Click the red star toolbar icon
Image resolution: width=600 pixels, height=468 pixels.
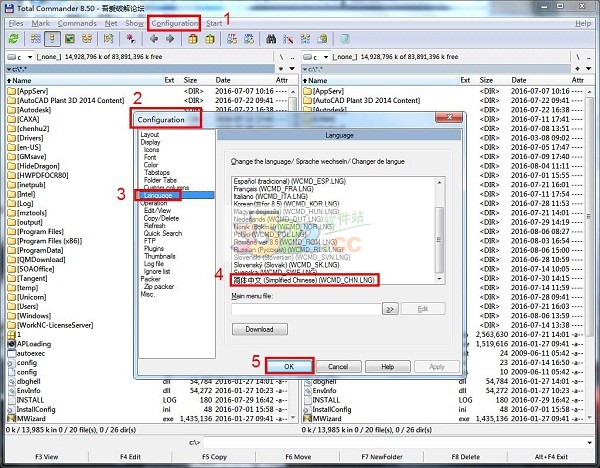[130, 39]
